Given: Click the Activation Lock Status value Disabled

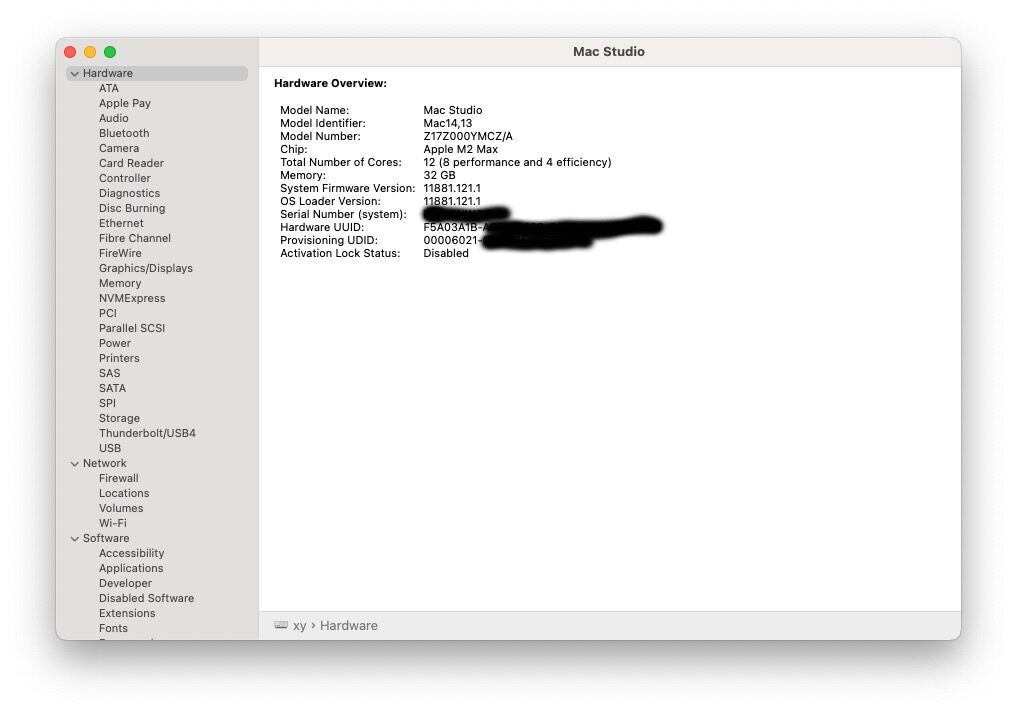Looking at the screenshot, I should click(446, 253).
